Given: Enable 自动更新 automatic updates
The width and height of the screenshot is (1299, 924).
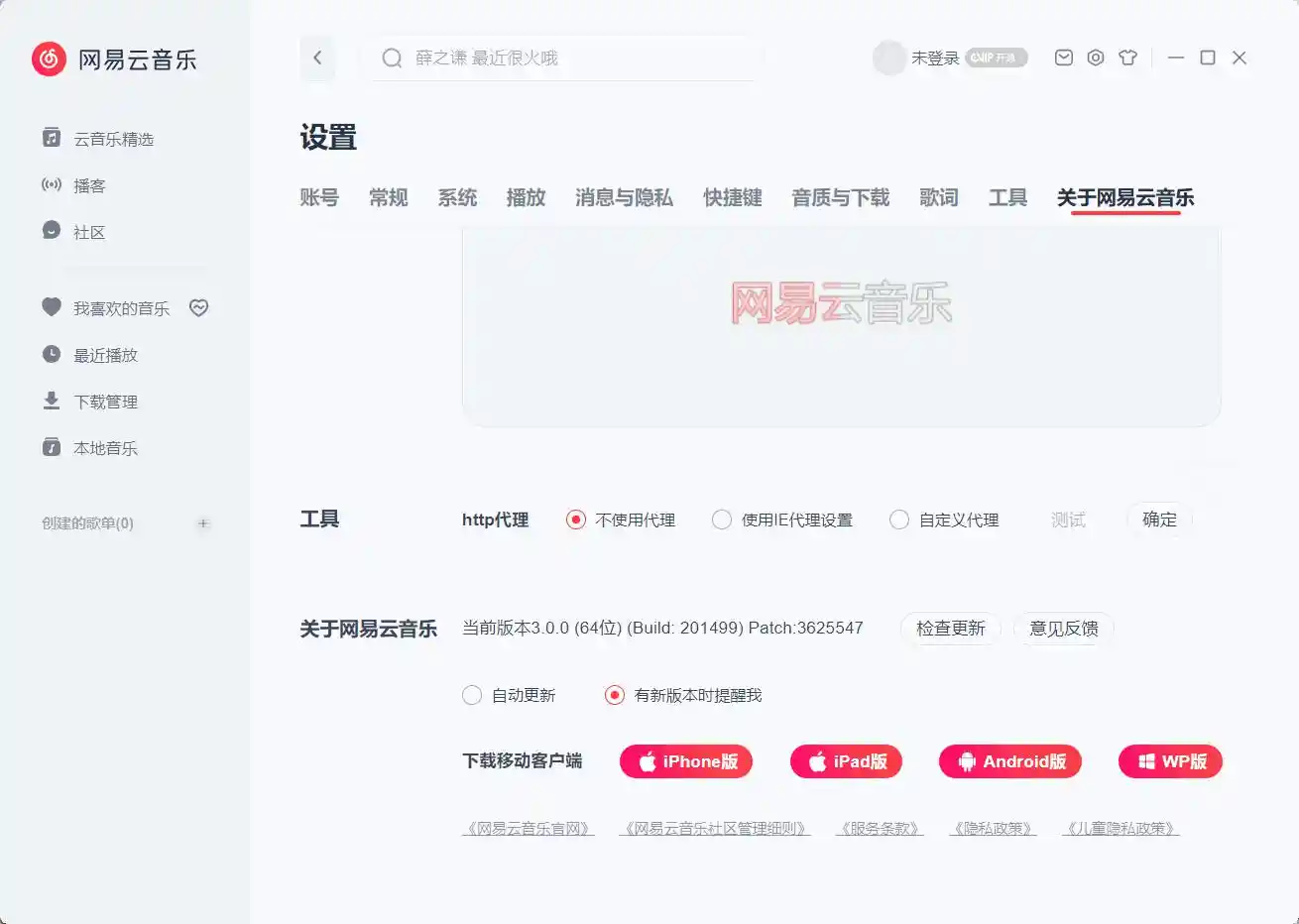Looking at the screenshot, I should (x=472, y=695).
